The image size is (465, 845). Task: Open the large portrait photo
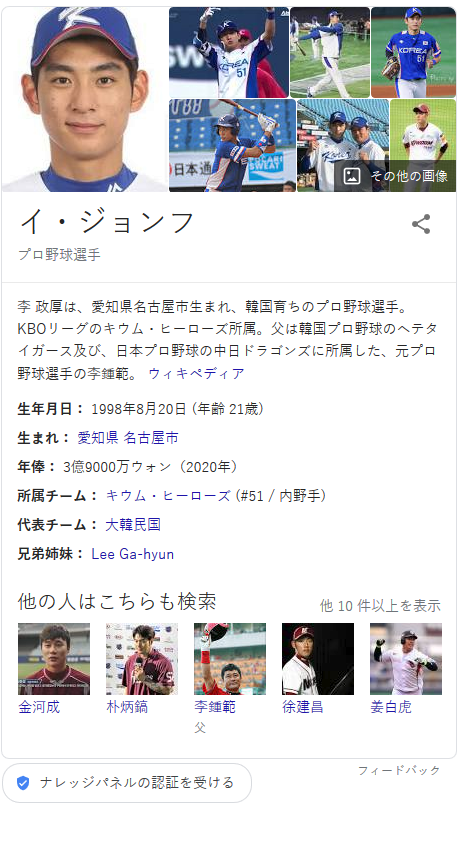(85, 99)
